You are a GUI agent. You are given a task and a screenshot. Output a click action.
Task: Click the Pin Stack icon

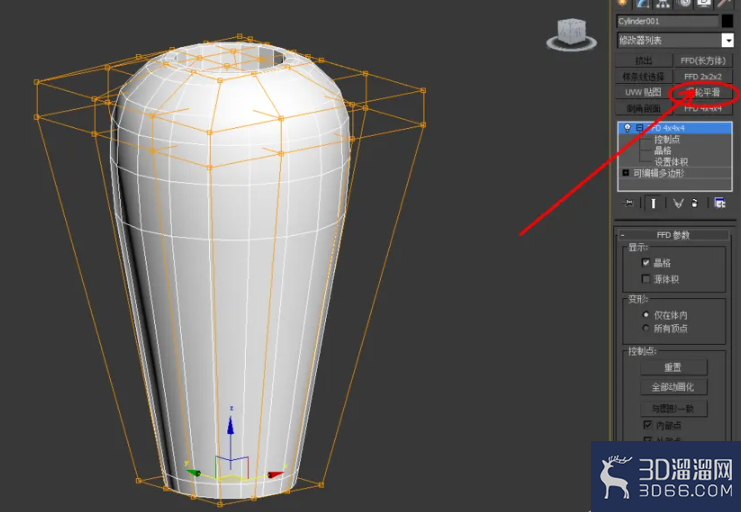pyautogui.click(x=629, y=203)
